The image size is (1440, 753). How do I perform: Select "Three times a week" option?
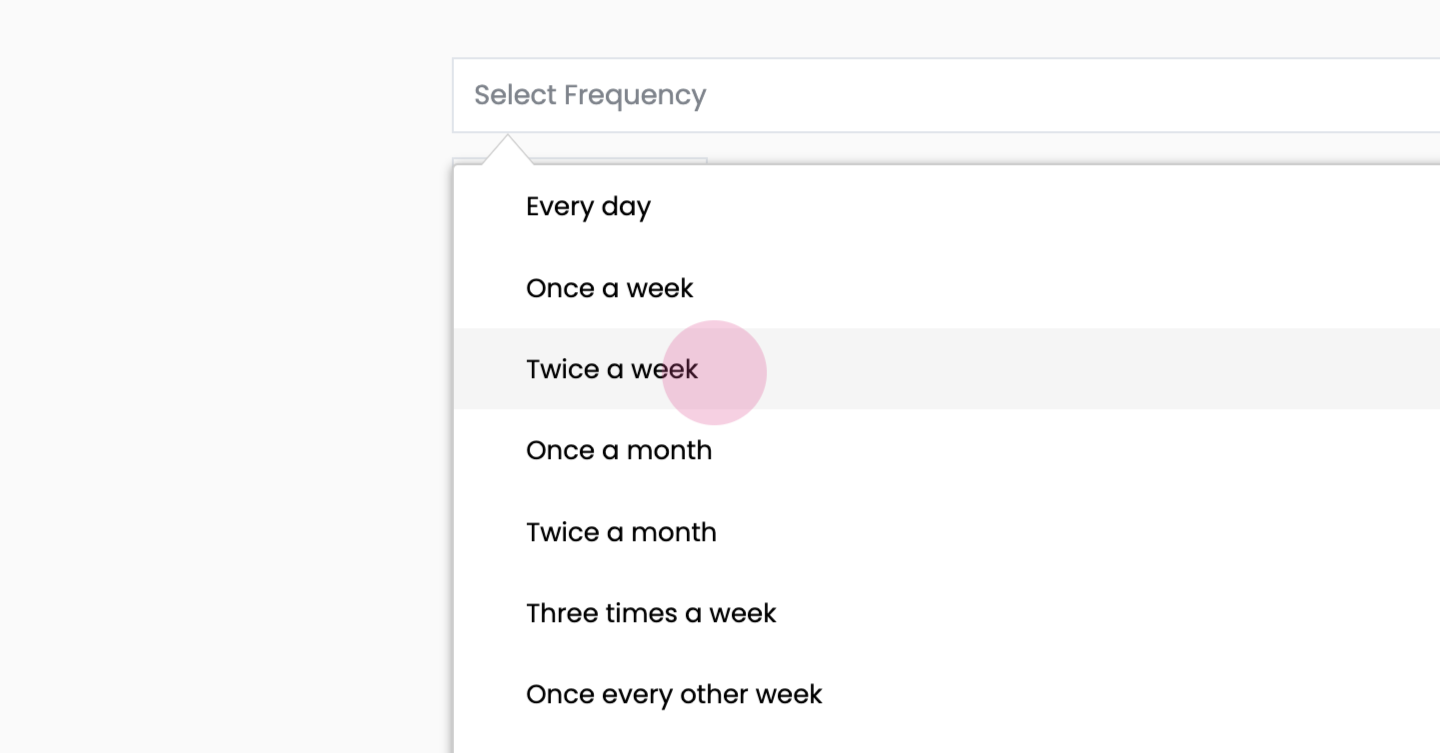click(650, 613)
